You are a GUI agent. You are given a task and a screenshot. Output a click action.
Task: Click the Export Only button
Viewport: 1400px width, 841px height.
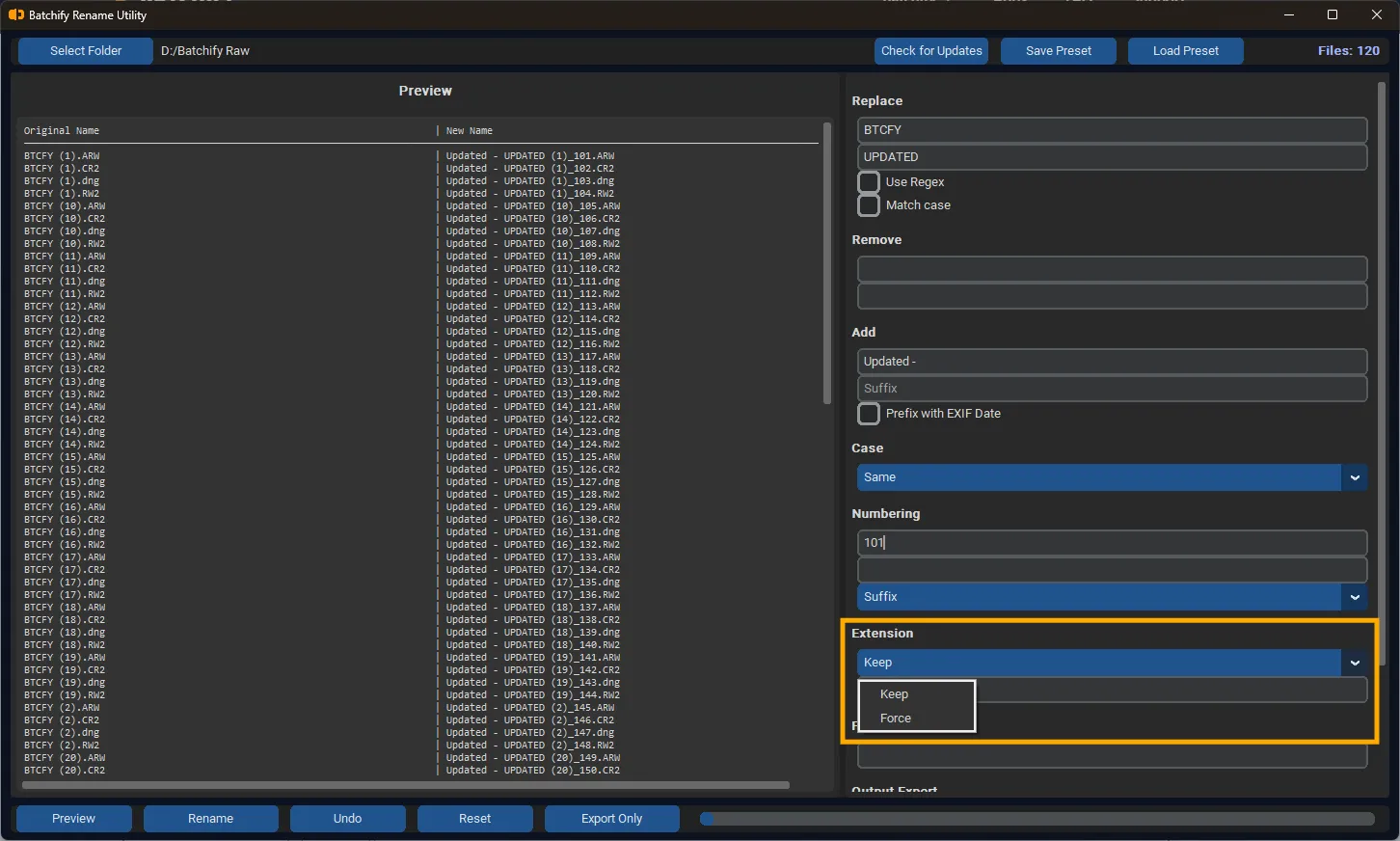tap(611, 818)
